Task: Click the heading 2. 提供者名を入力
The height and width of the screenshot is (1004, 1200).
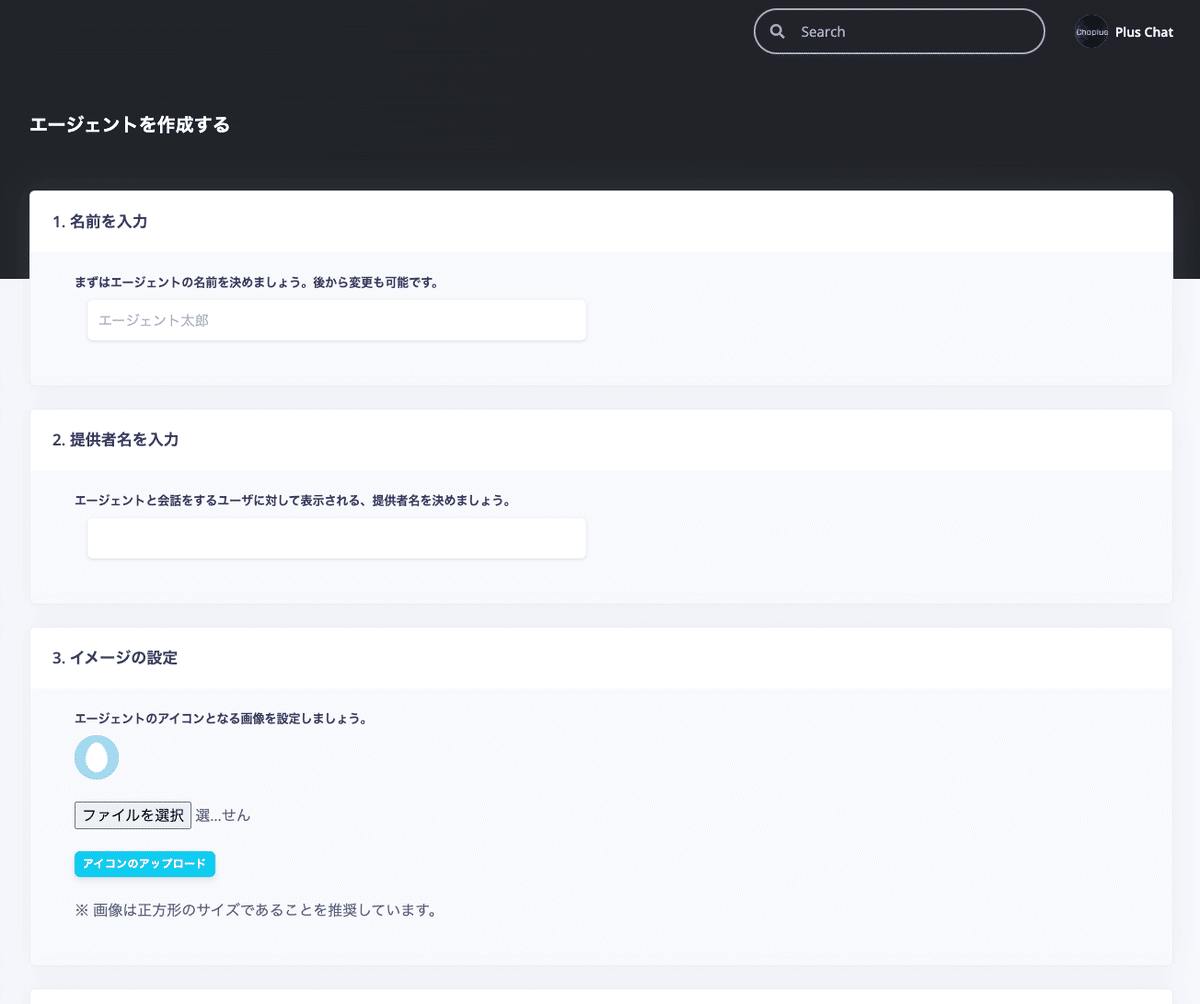Action: click(116, 439)
